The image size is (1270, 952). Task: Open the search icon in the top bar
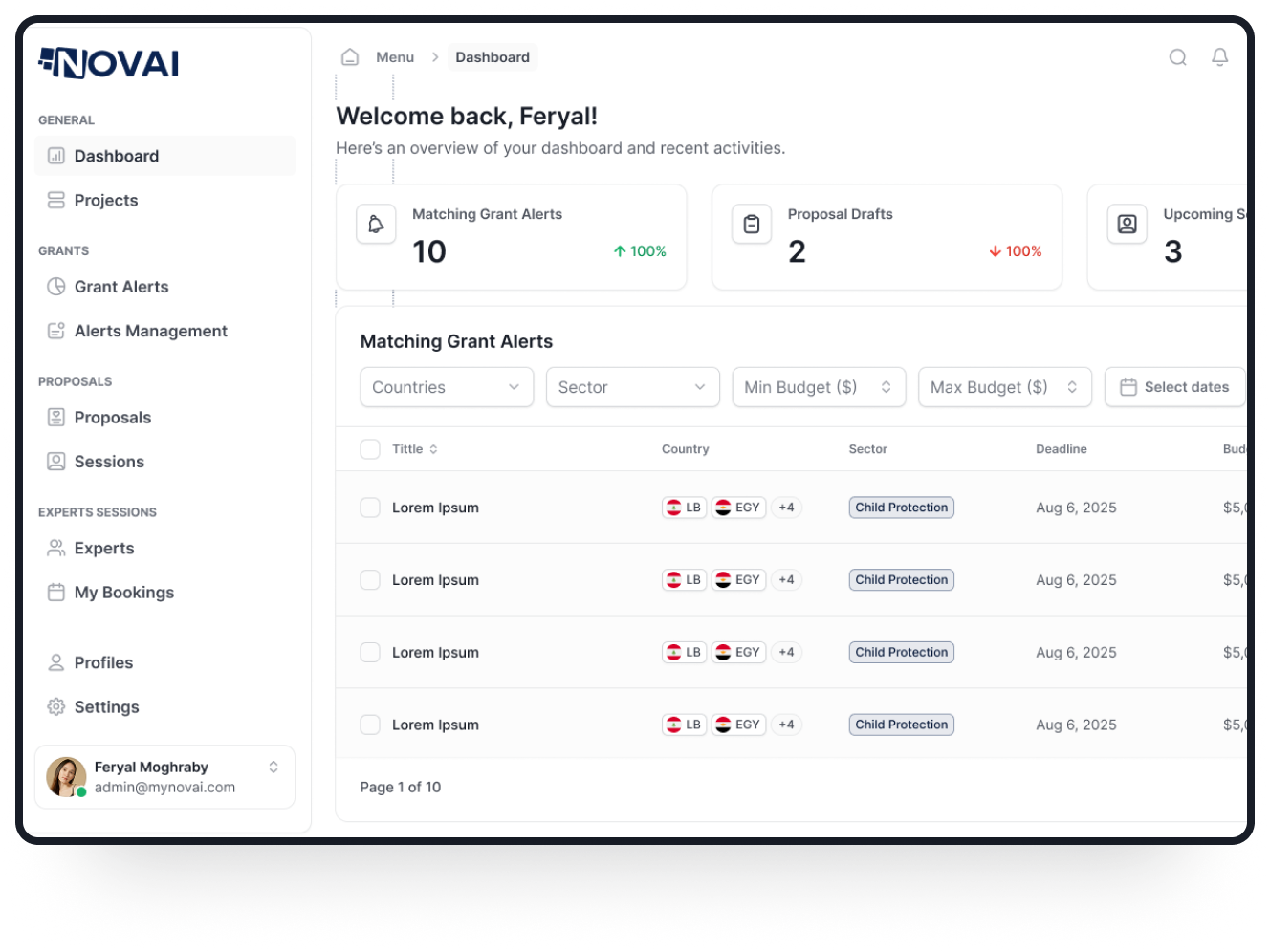pos(1177,57)
